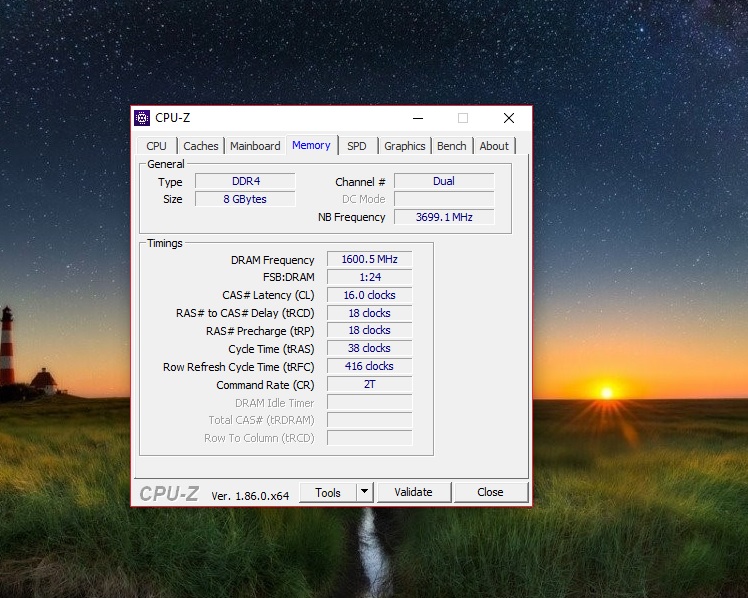This screenshot has width=748, height=598.
Task: Click the tRAS 38 clocks value
Action: [x=369, y=348]
